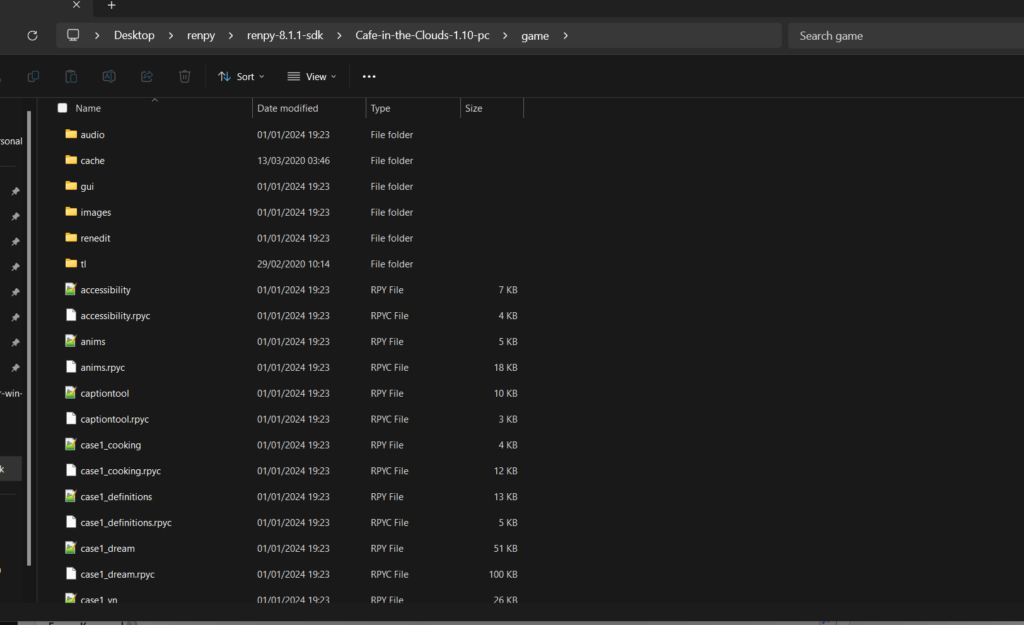Click the captiontool.rpyc file icon
The image size is (1024, 625).
pyautogui.click(x=71, y=419)
